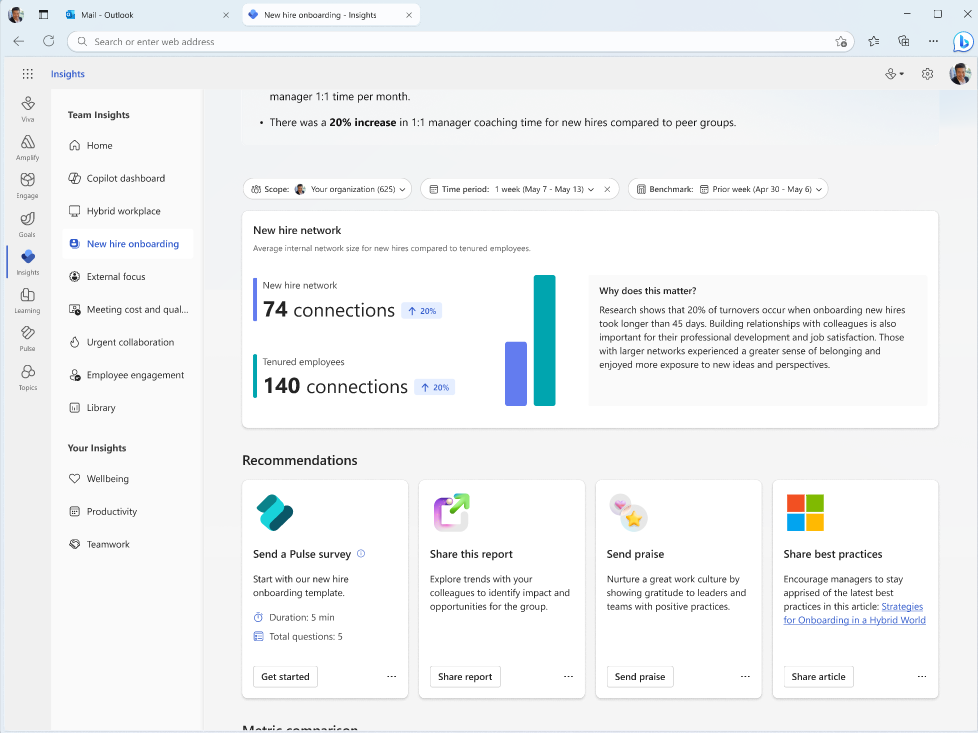Click the 20% badge beside 140 connections

click(x=435, y=387)
